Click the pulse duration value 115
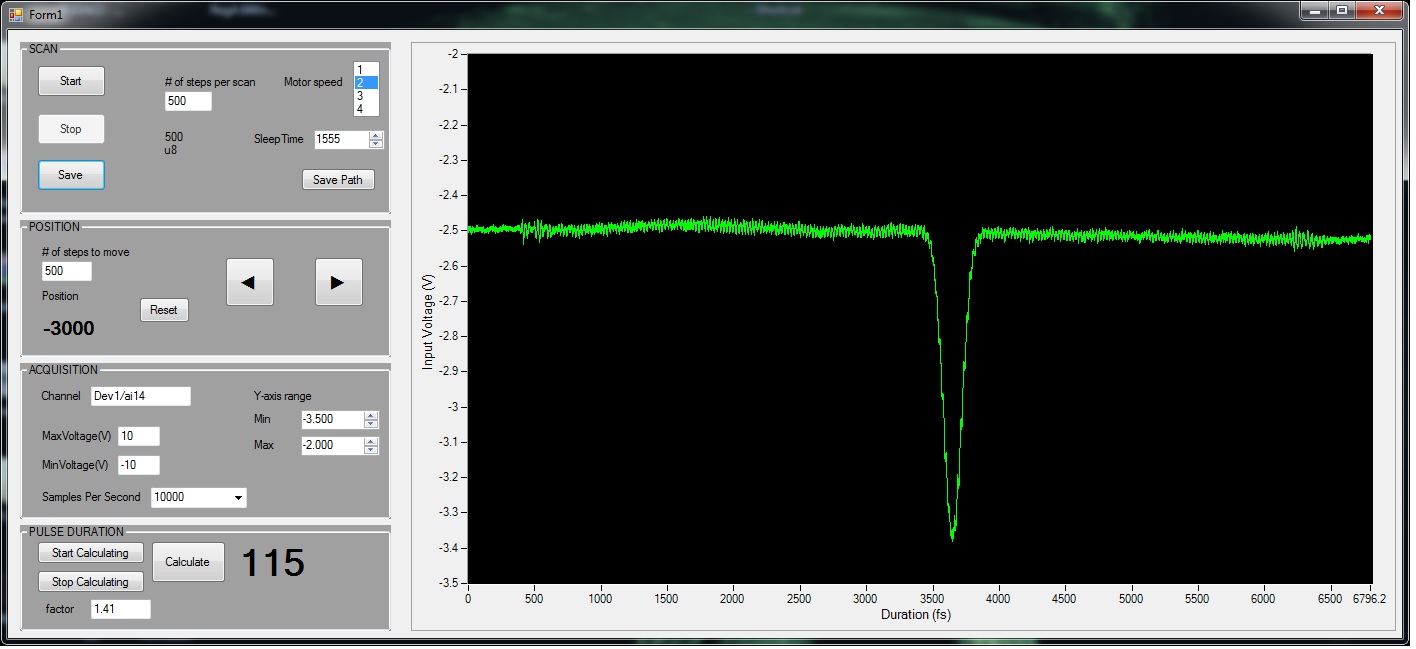This screenshot has height=649, width=1416. pos(273,563)
